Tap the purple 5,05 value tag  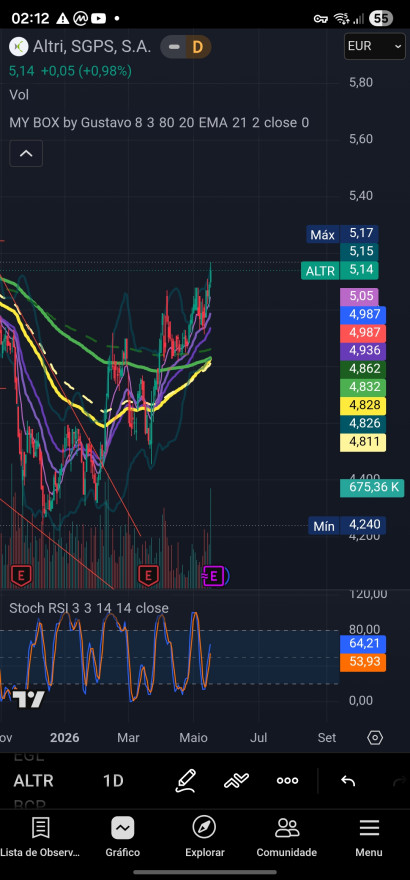[360, 296]
